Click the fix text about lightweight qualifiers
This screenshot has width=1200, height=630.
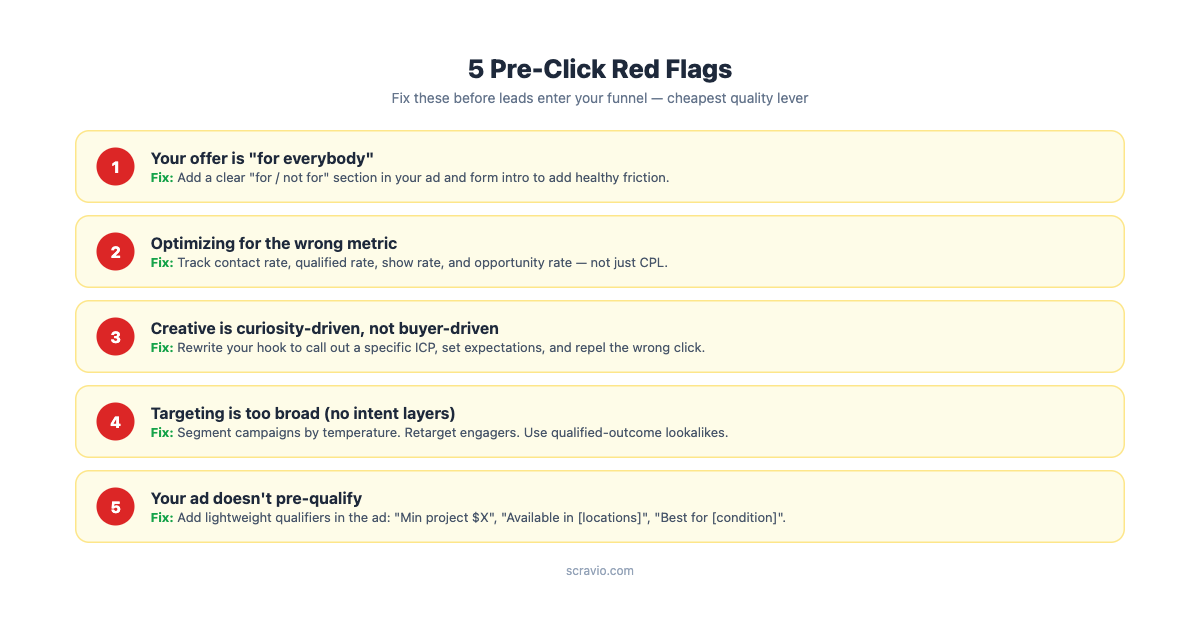tap(481, 518)
